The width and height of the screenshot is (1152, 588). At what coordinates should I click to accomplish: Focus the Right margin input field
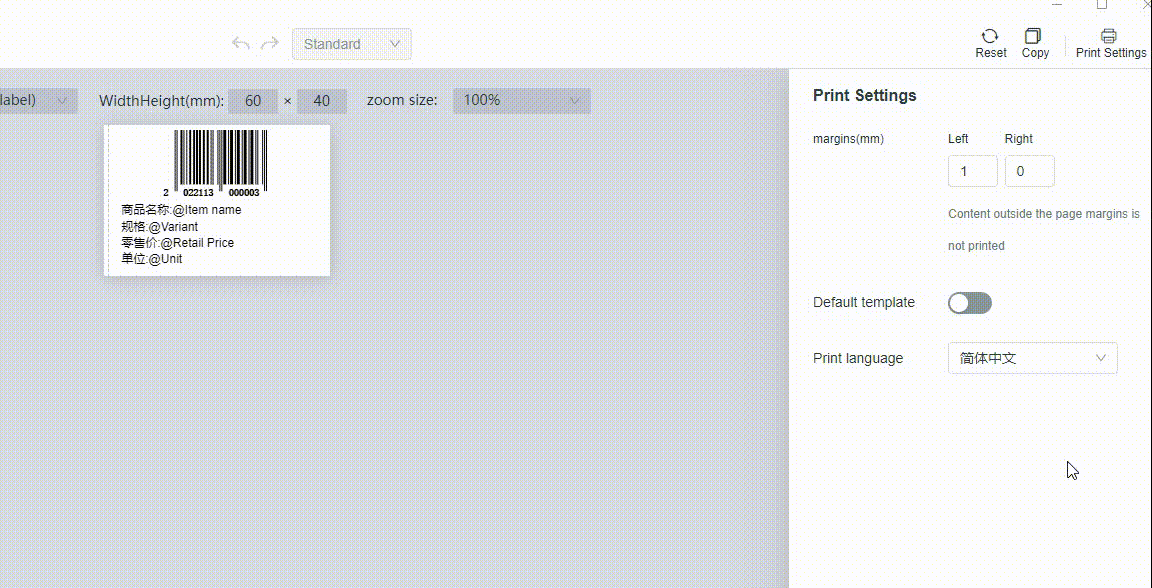1029,171
